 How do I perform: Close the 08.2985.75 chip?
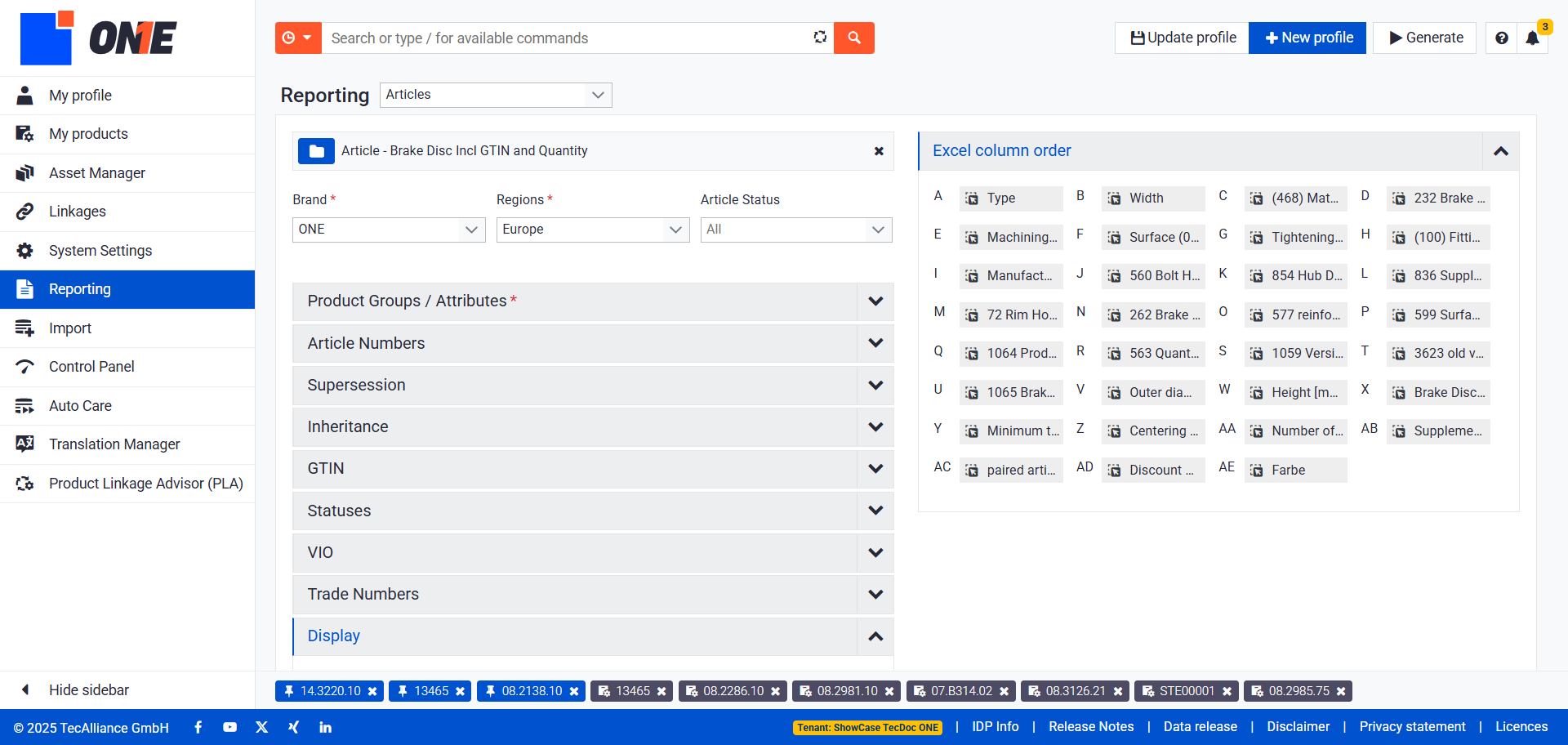[1341, 691]
